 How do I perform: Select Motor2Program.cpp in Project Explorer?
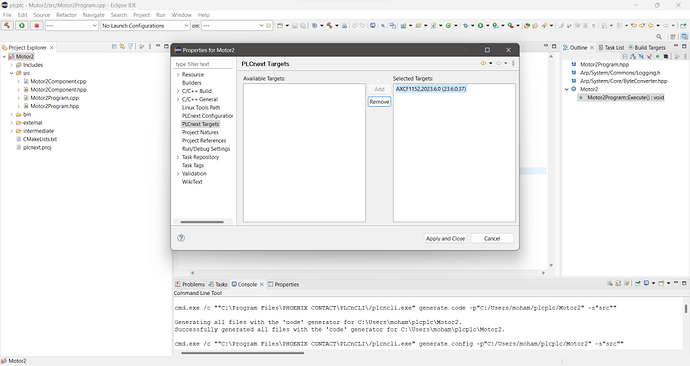(55, 98)
